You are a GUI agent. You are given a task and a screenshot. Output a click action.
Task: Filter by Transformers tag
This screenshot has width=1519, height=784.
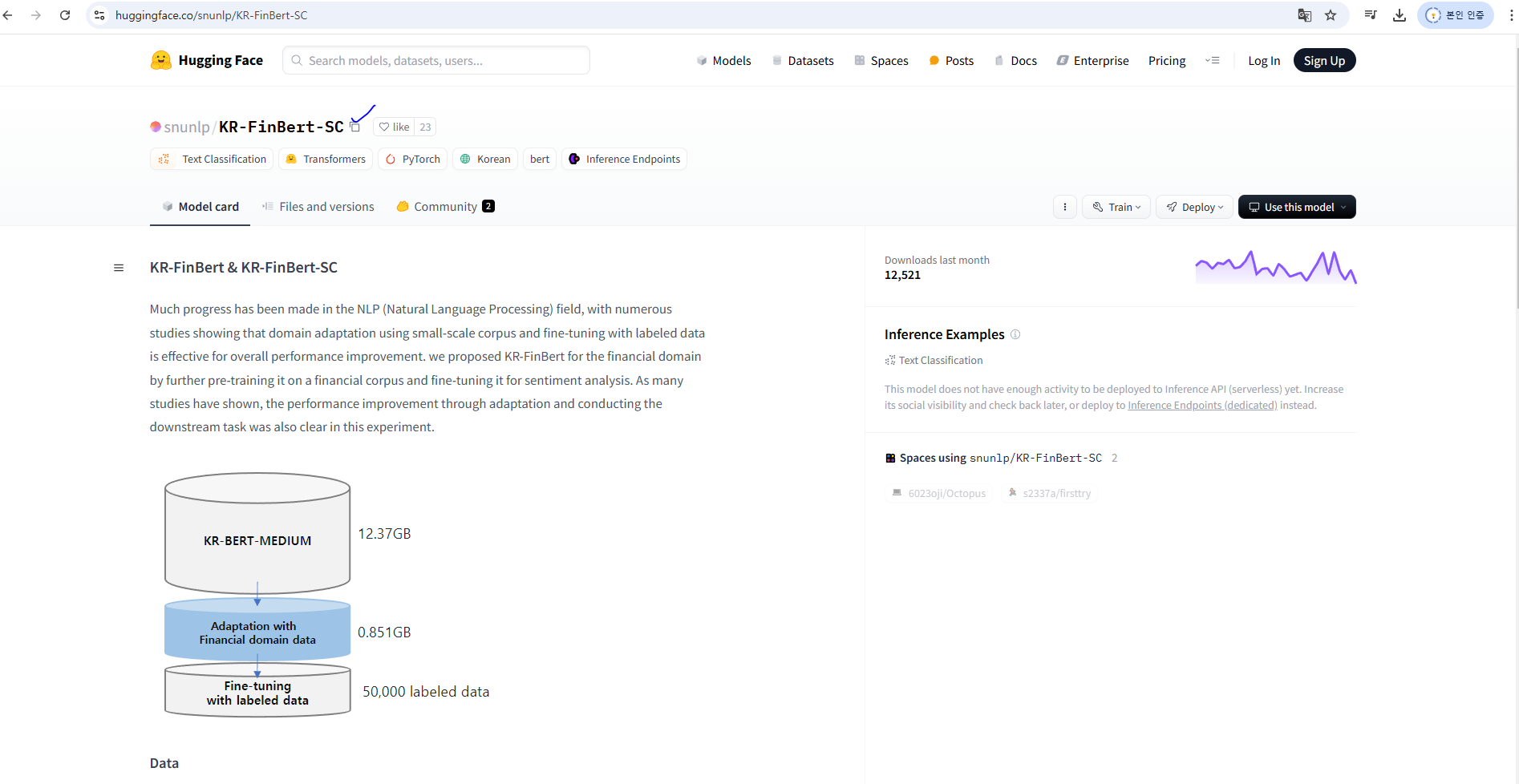[326, 159]
